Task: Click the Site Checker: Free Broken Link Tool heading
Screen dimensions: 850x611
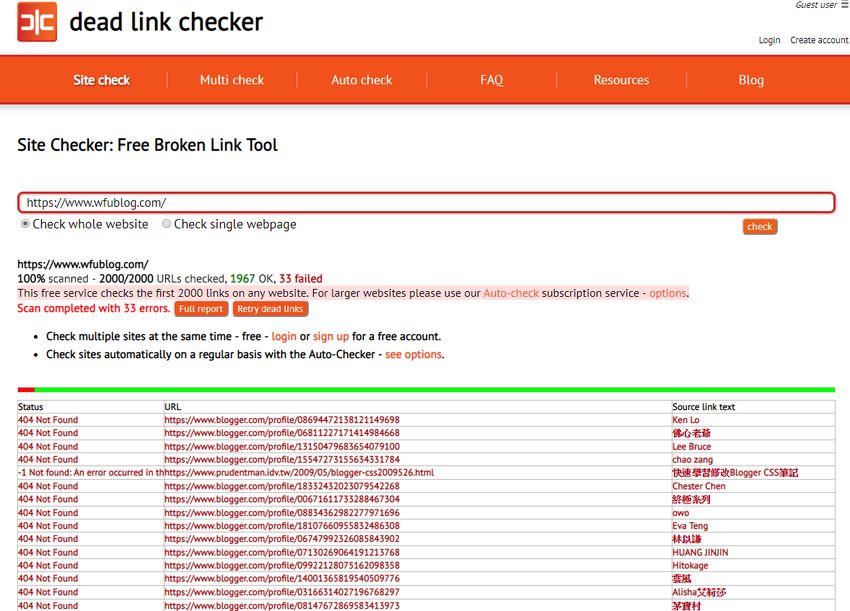Action: pos(147,145)
